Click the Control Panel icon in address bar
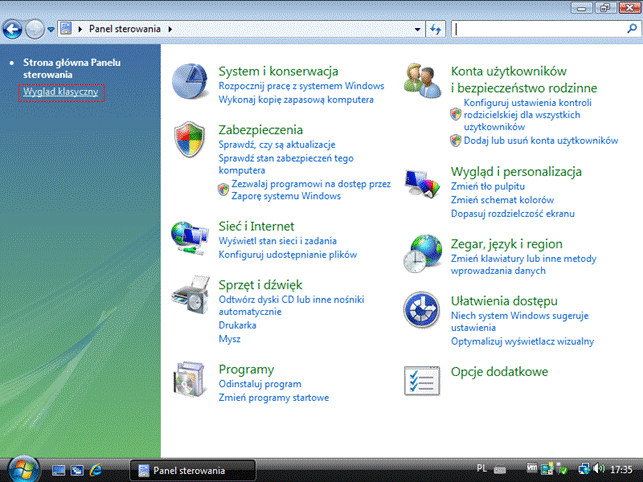The height and width of the screenshot is (482, 643). click(66, 29)
